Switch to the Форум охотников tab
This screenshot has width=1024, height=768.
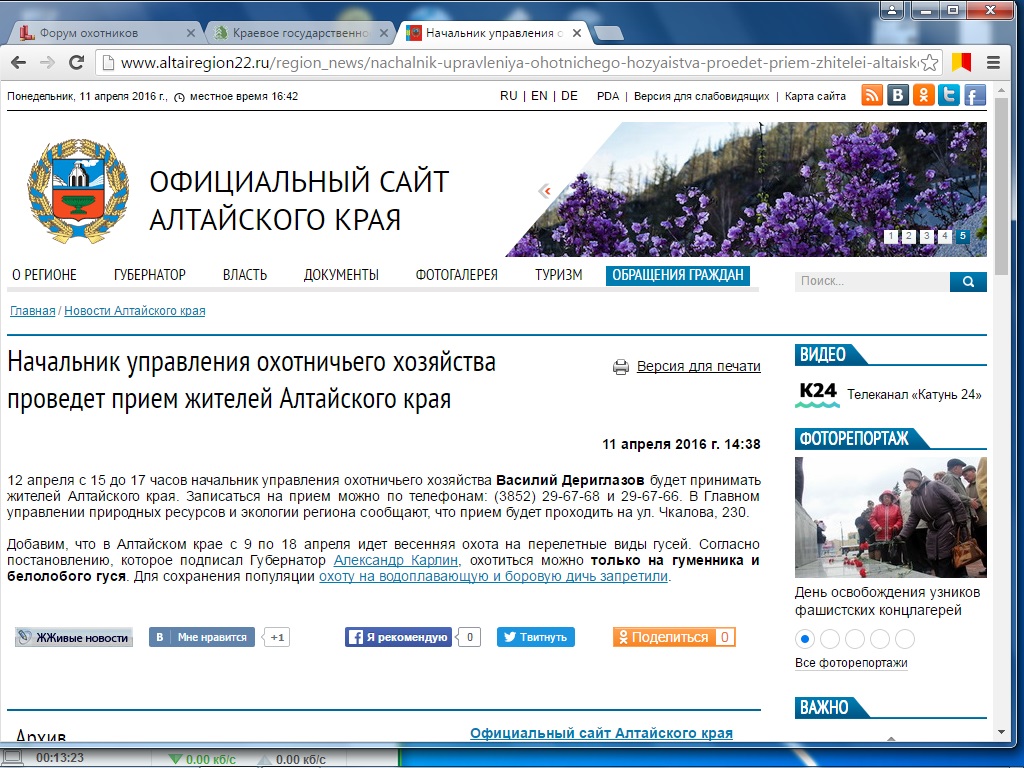click(x=100, y=33)
